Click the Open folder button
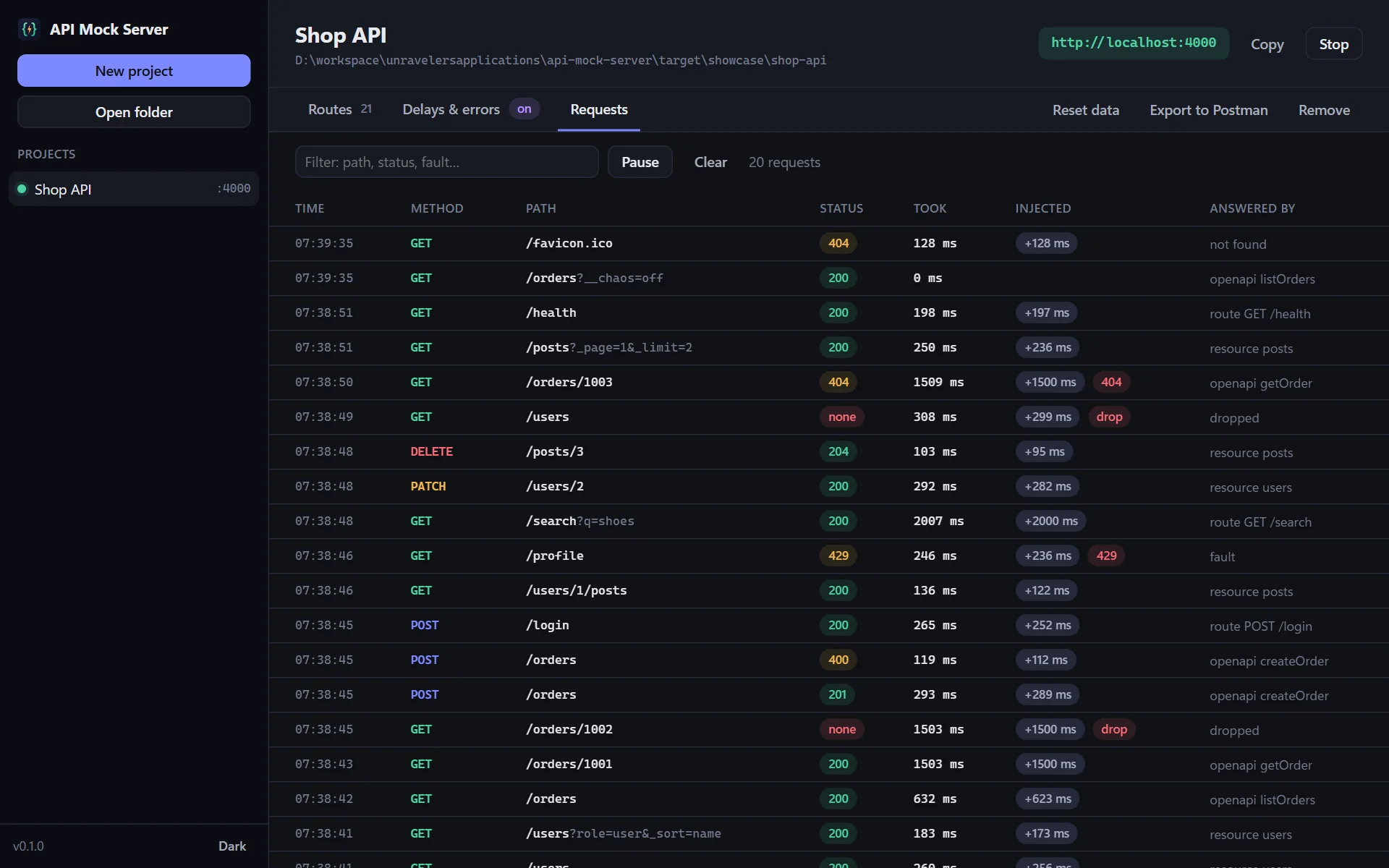This screenshot has height=868, width=1389. tap(134, 112)
